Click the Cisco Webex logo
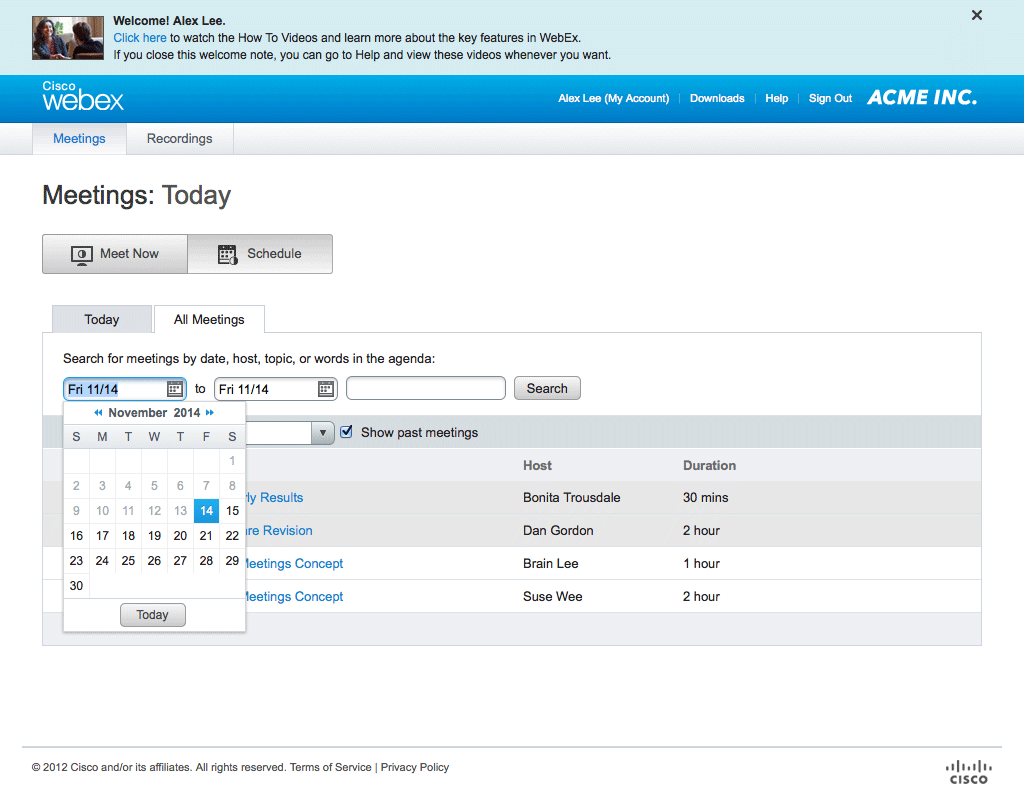 tap(83, 97)
